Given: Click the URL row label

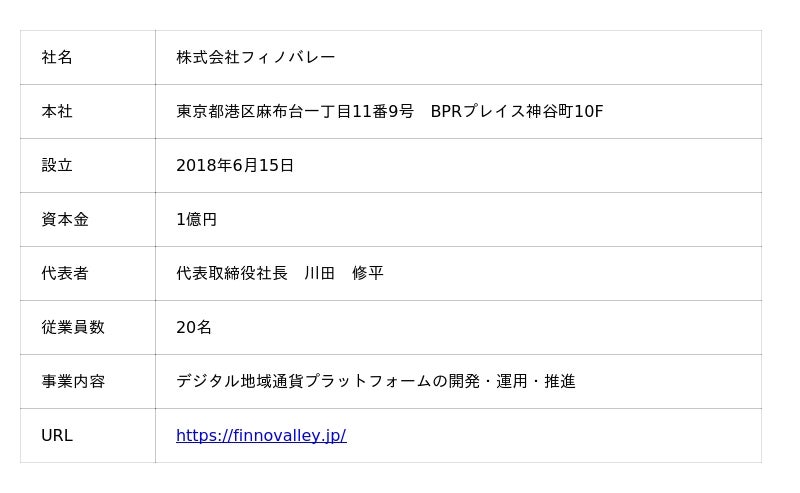Looking at the screenshot, I should pyautogui.click(x=57, y=435).
